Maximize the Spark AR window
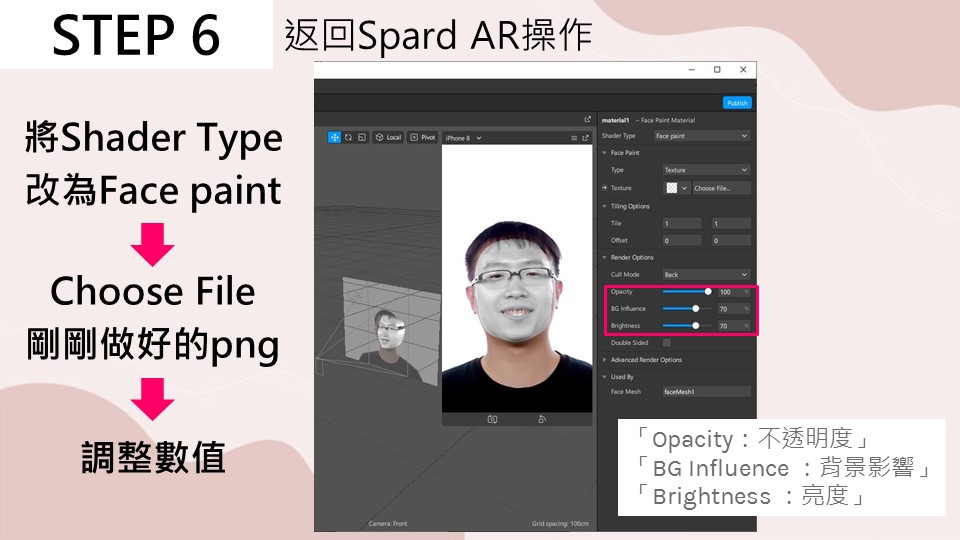This screenshot has width=960, height=540. click(x=718, y=70)
